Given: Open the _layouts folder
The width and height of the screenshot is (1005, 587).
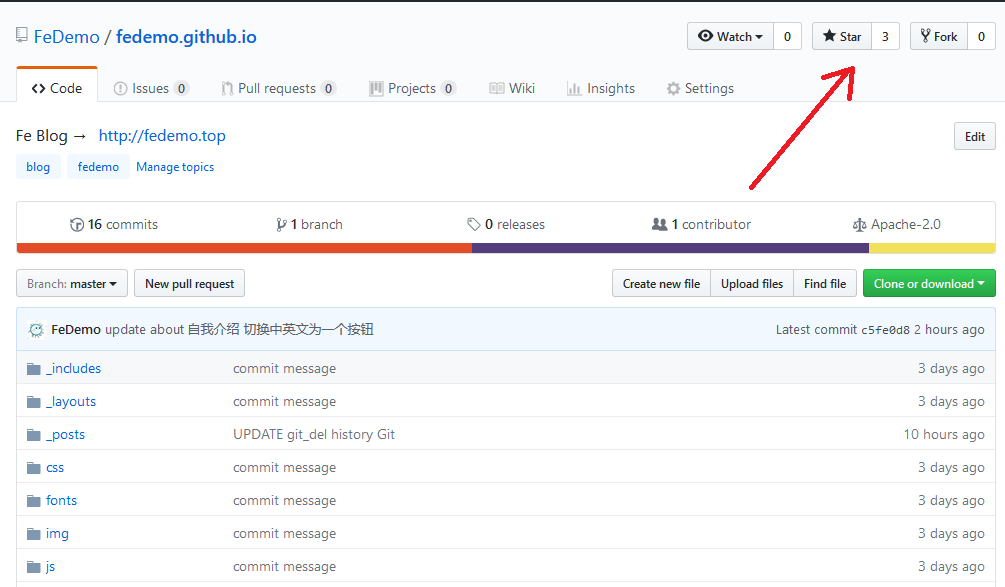Looking at the screenshot, I should tap(71, 401).
